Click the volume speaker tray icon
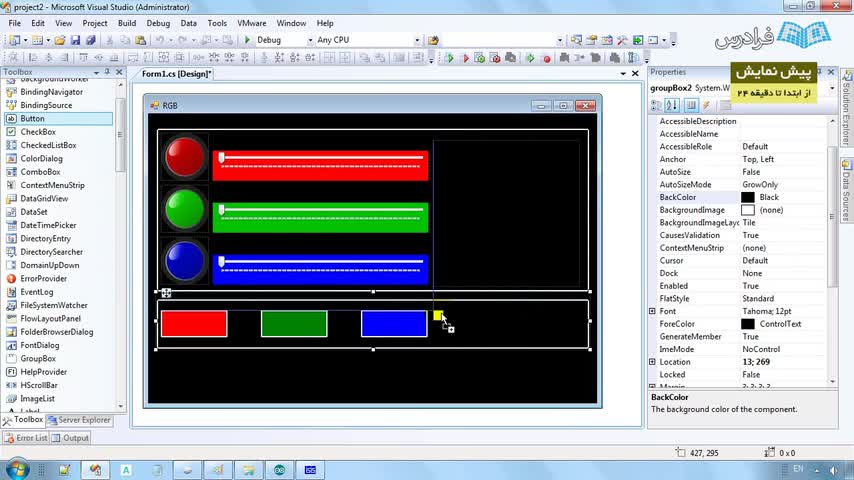The image size is (854, 480). click(x=833, y=470)
